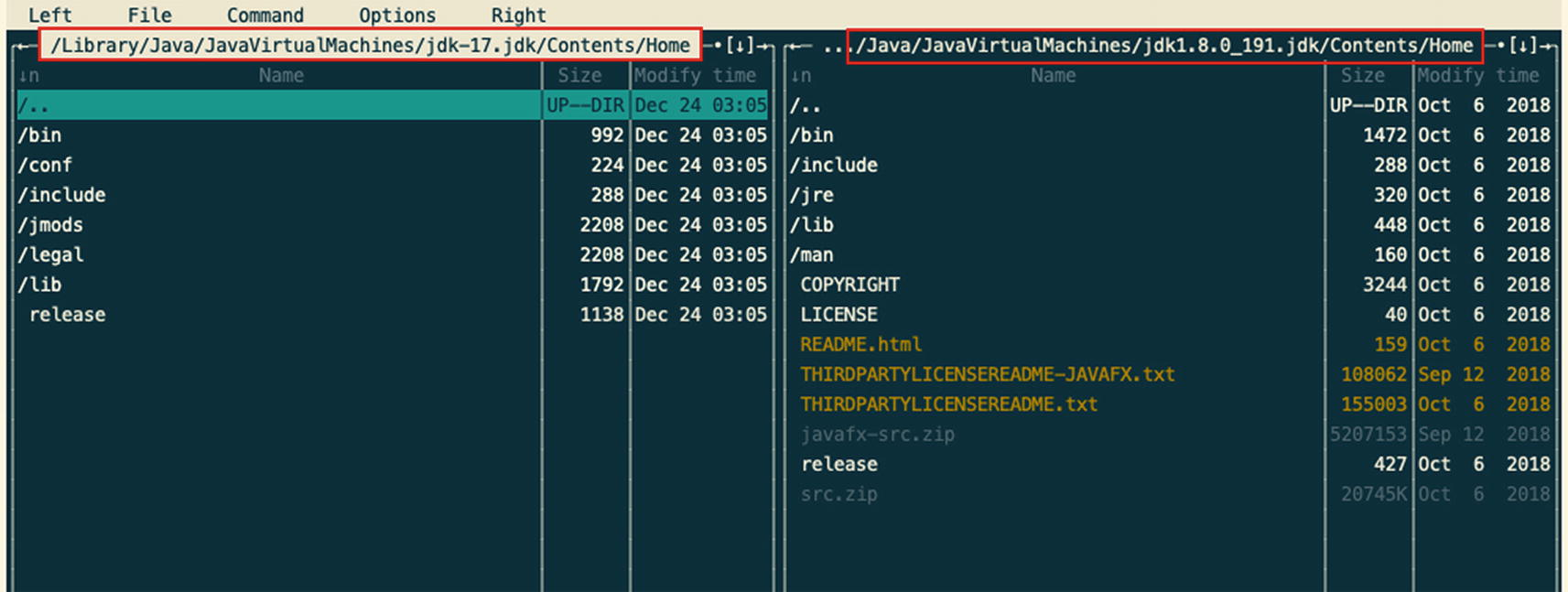Sort left panel by Name column

click(280, 75)
